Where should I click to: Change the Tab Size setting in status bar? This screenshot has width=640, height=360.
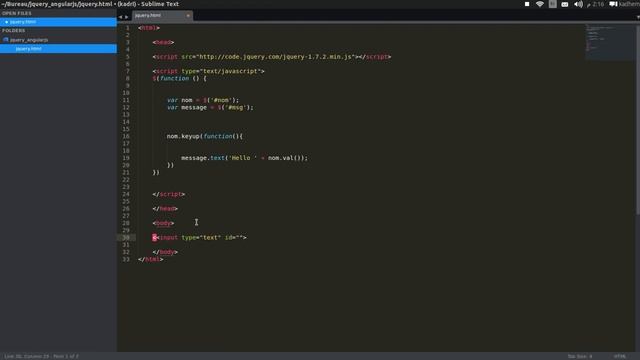(580, 356)
